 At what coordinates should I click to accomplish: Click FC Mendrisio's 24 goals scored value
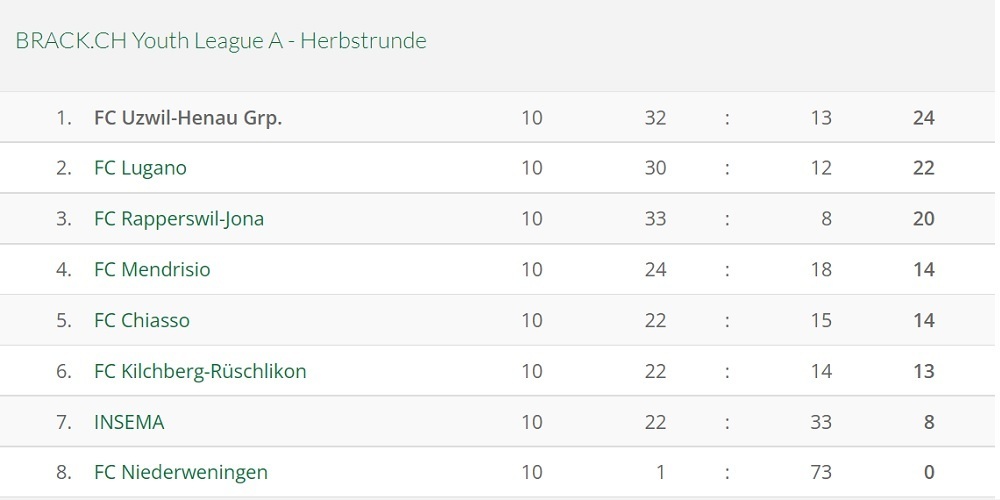coord(655,269)
